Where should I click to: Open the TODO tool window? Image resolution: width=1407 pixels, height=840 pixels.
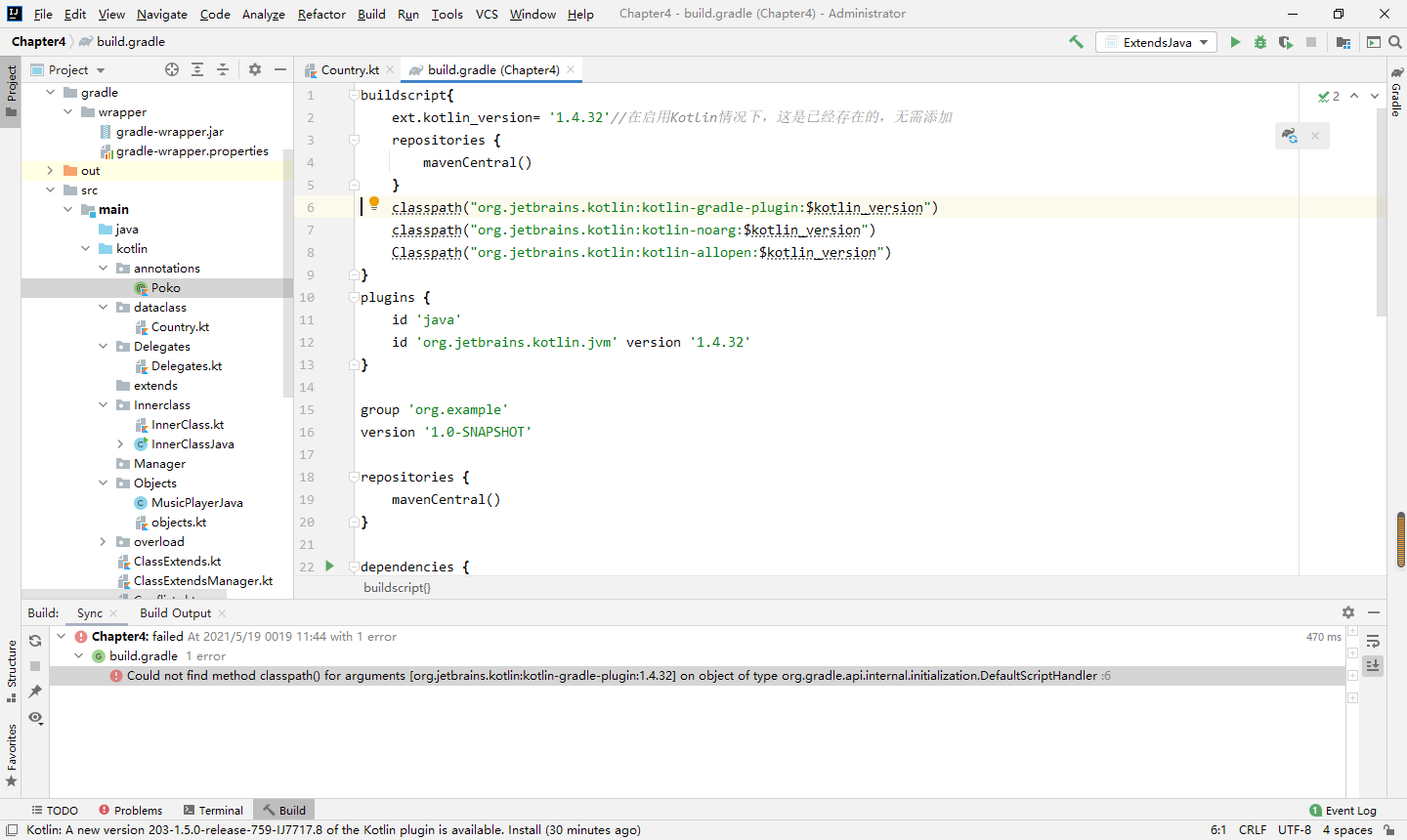click(x=55, y=810)
